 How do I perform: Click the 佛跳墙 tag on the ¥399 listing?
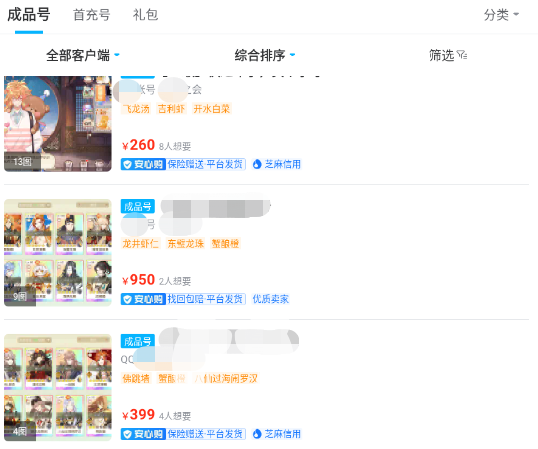point(136,379)
